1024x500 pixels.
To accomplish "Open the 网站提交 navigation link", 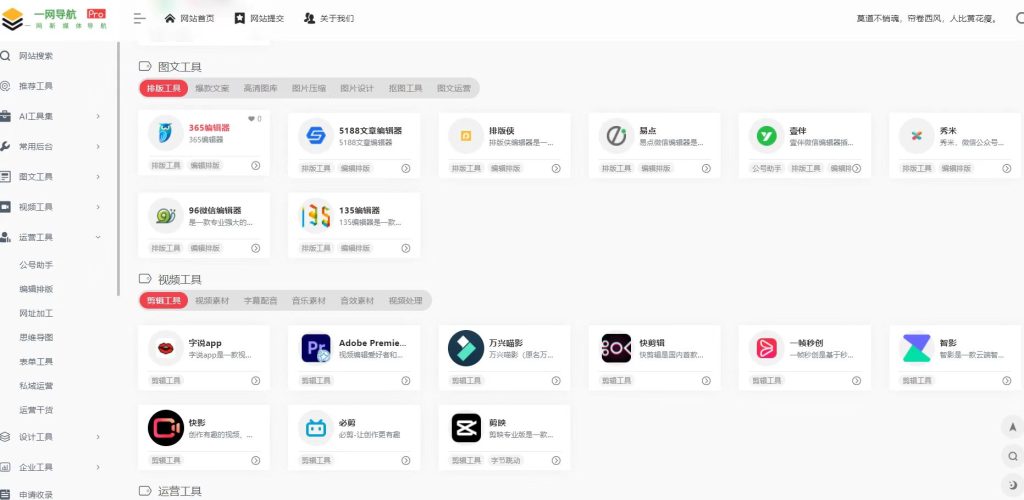I will coord(258,18).
